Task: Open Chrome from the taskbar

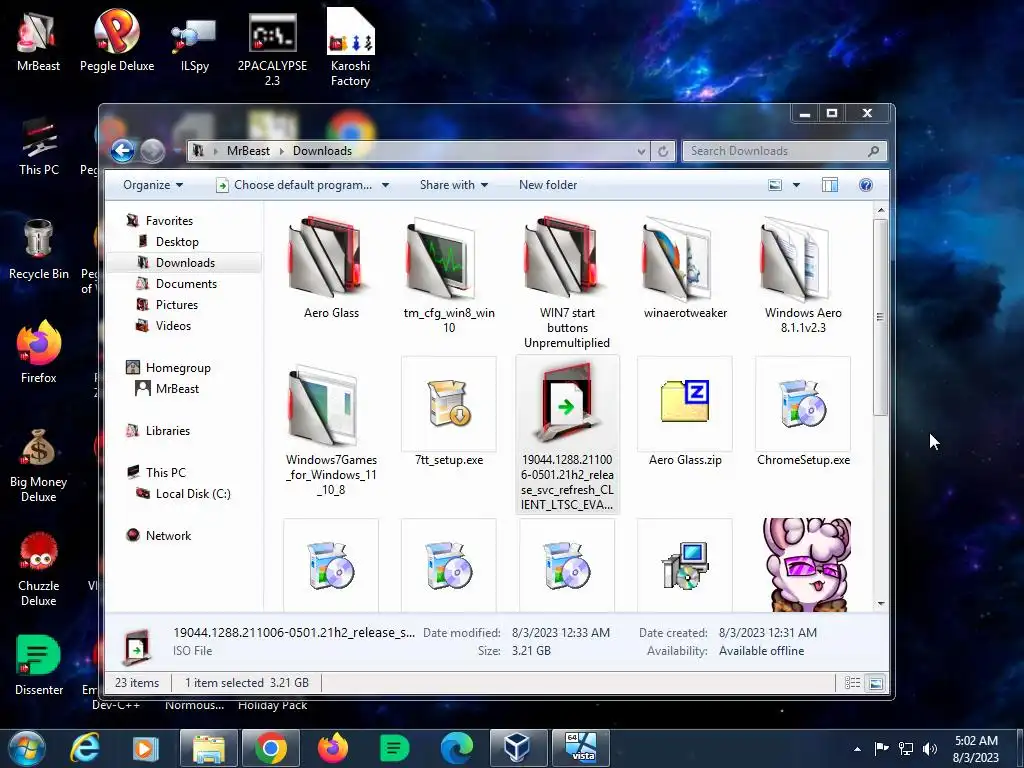Action: [x=271, y=749]
